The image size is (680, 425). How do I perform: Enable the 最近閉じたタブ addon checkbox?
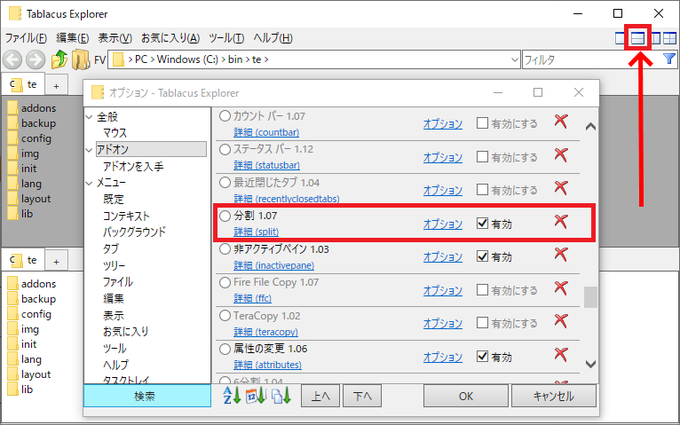point(482,190)
